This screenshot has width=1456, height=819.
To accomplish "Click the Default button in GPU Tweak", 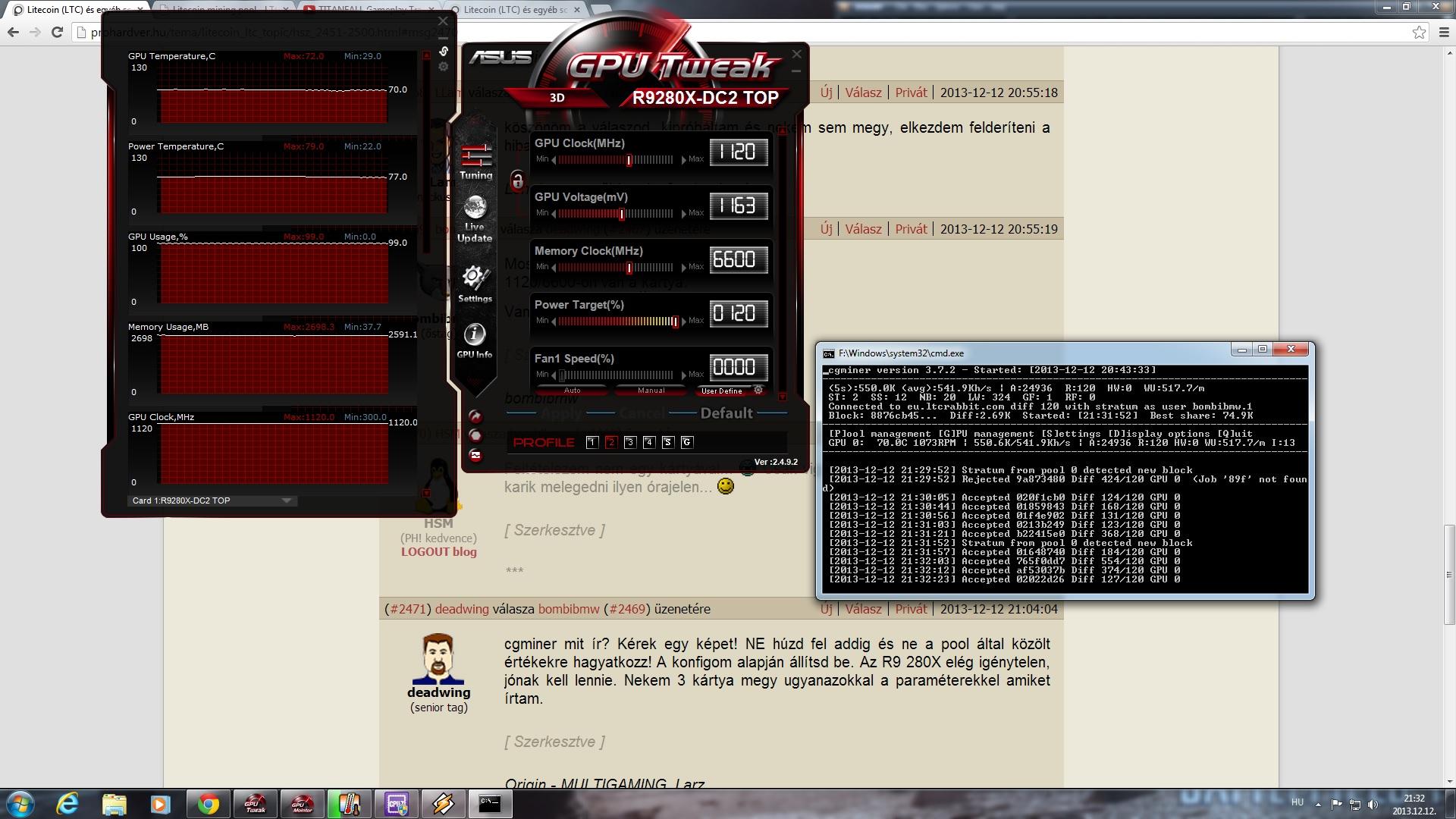I will [726, 413].
